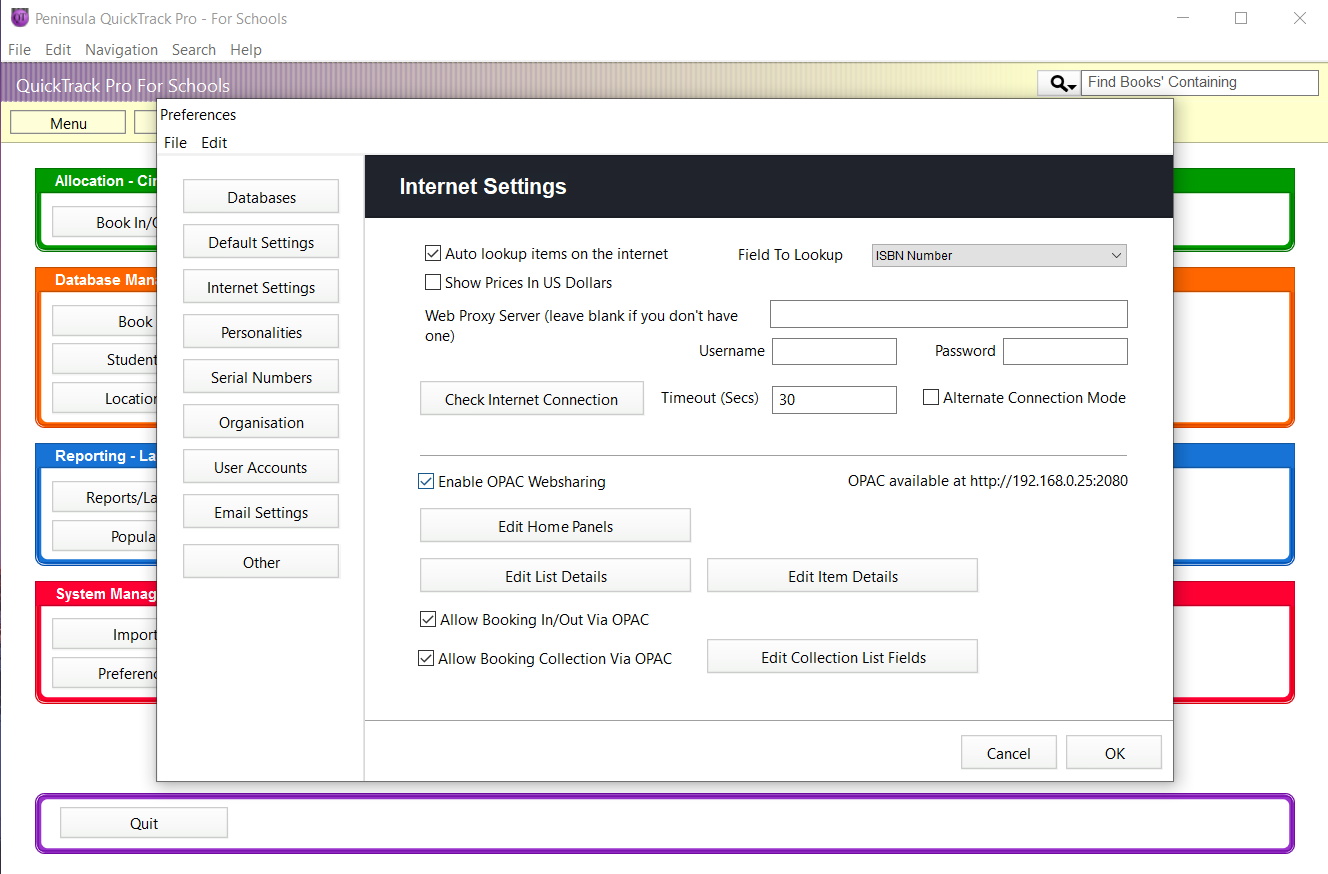Click the Location button in main window

coord(105,398)
